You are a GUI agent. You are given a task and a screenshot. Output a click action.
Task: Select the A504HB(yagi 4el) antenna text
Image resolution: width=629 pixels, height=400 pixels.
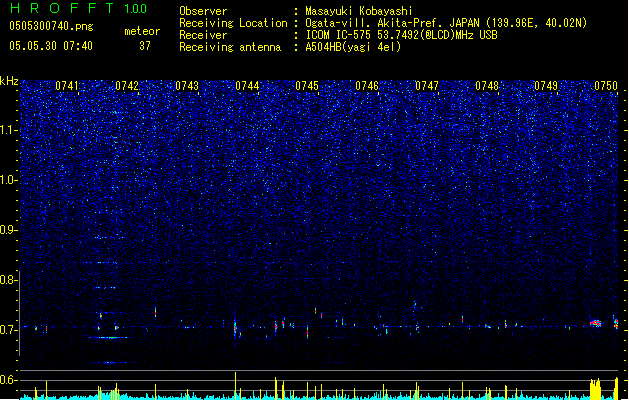click(x=353, y=47)
